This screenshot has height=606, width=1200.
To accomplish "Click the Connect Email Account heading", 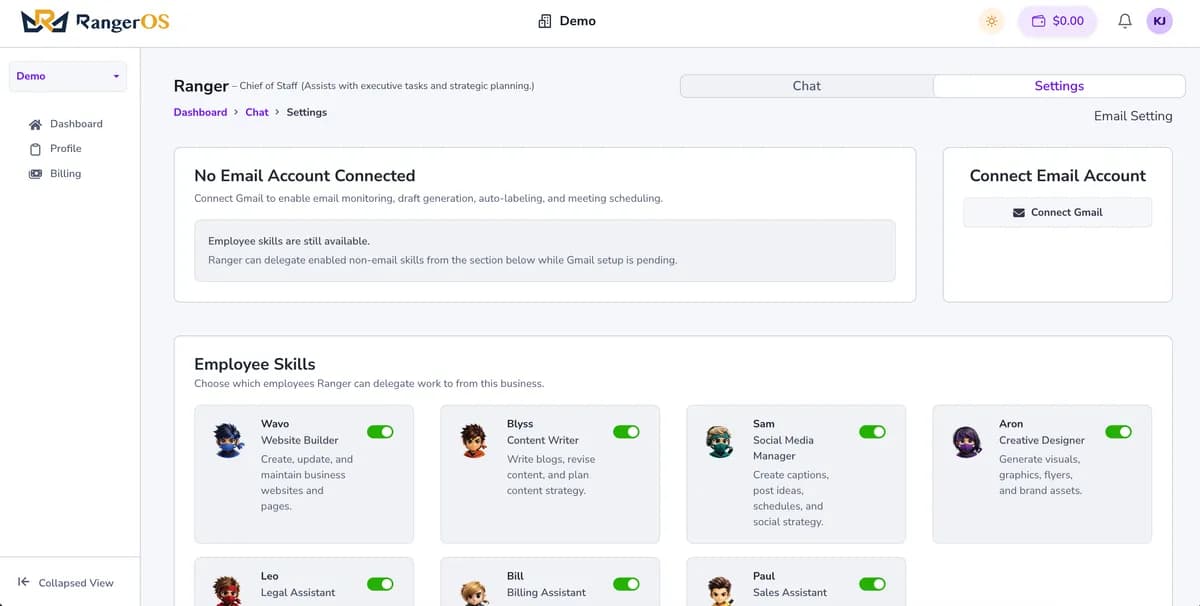I will 1058,176.
